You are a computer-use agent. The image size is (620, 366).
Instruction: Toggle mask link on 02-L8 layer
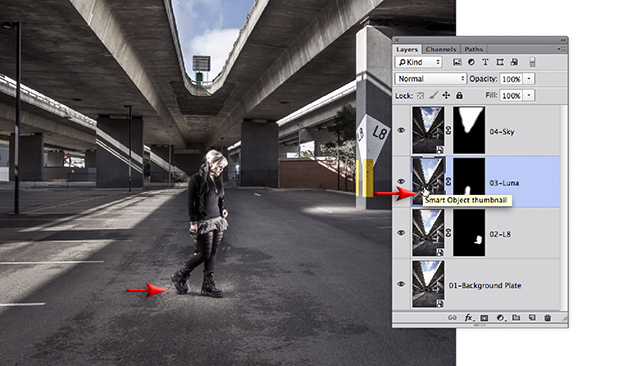(x=448, y=233)
